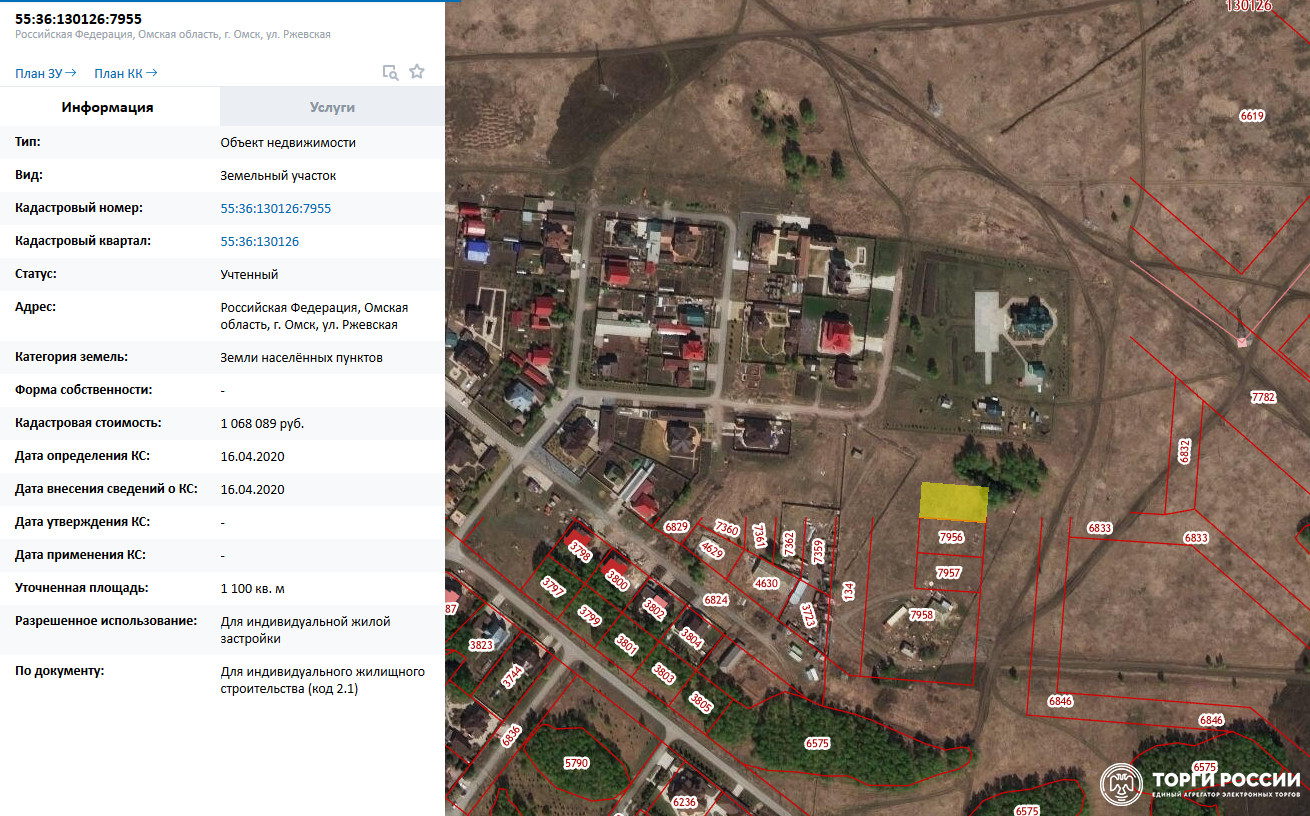
Task: Select parcel labeled 6824
Action: (x=716, y=600)
